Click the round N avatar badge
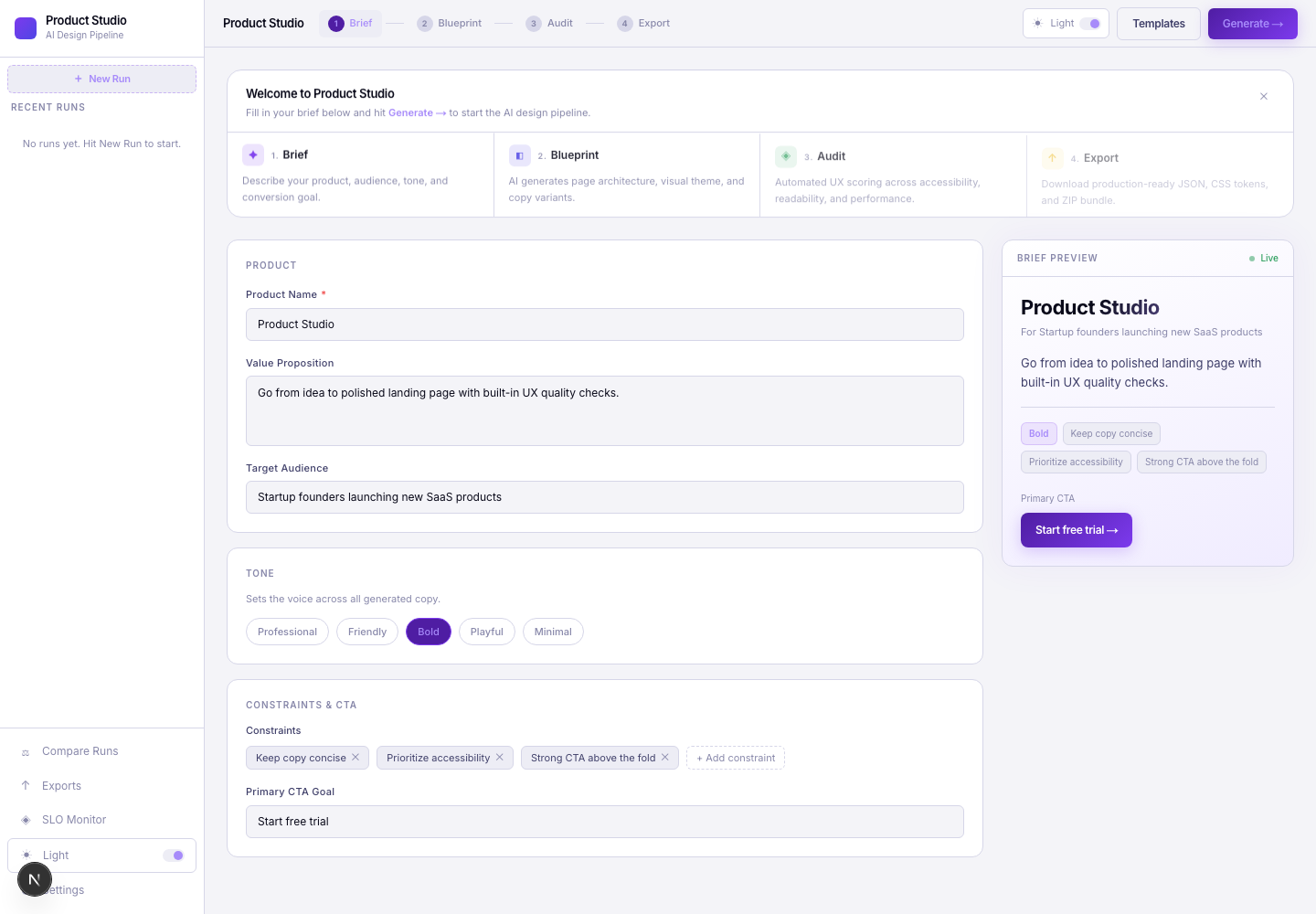Image resolution: width=1316 pixels, height=914 pixels. click(35, 879)
